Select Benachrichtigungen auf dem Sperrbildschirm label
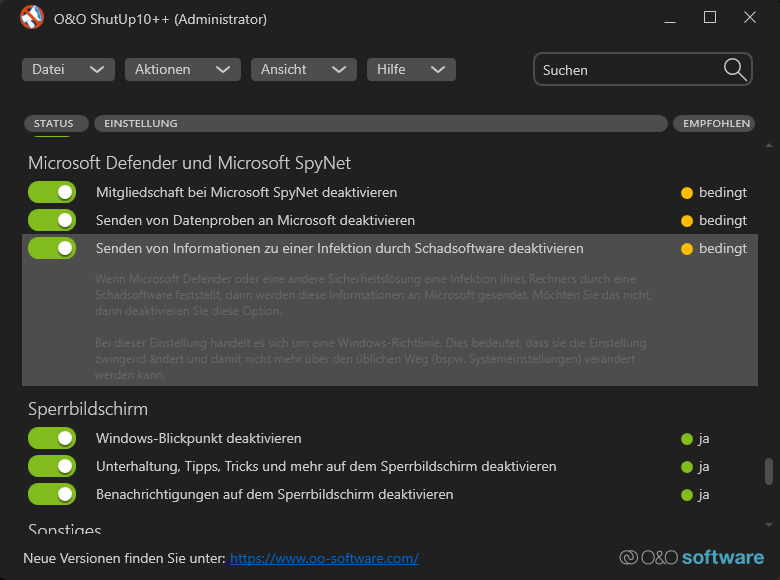The width and height of the screenshot is (780, 580). pos(275,494)
